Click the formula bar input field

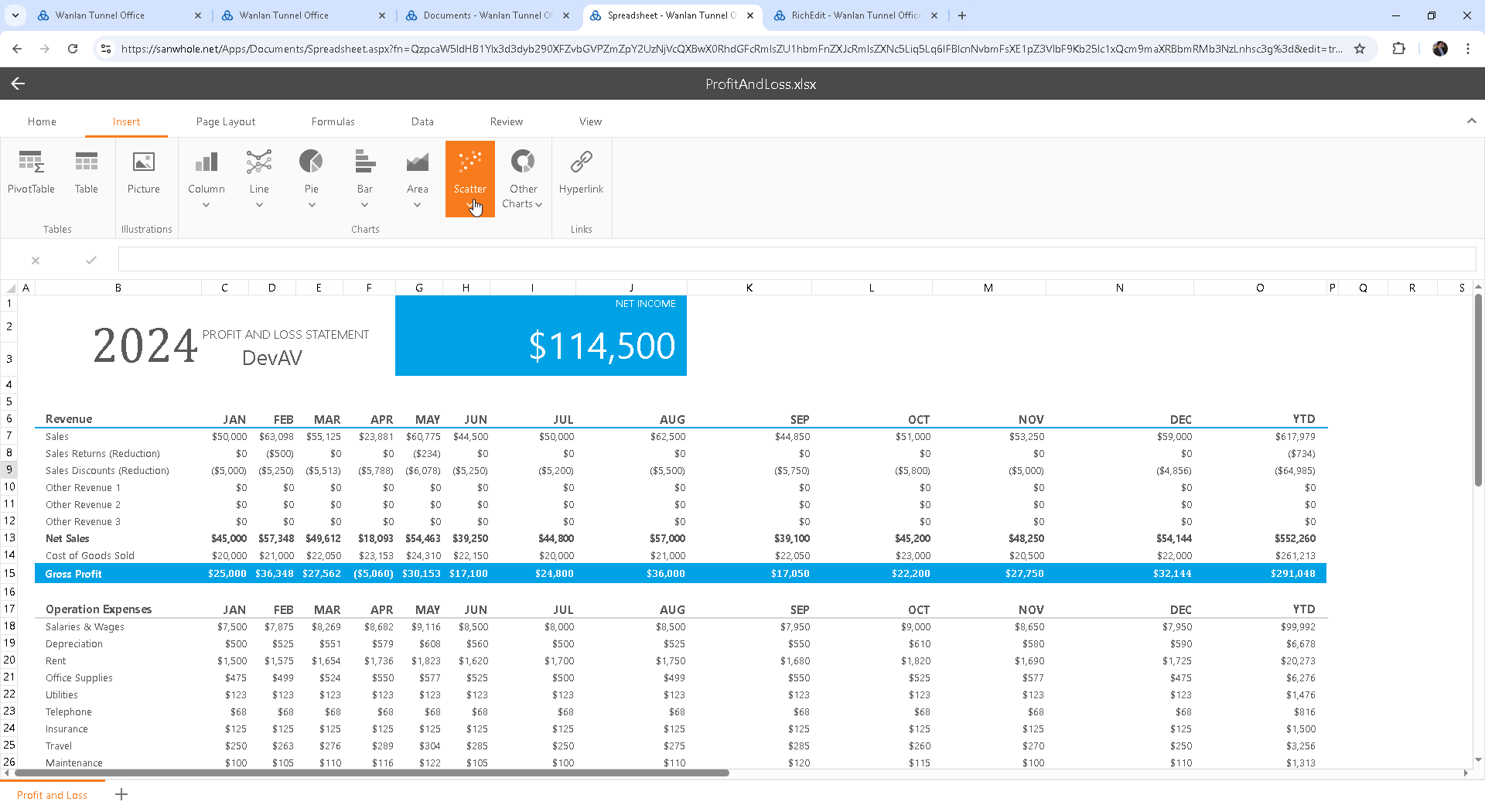coord(797,260)
